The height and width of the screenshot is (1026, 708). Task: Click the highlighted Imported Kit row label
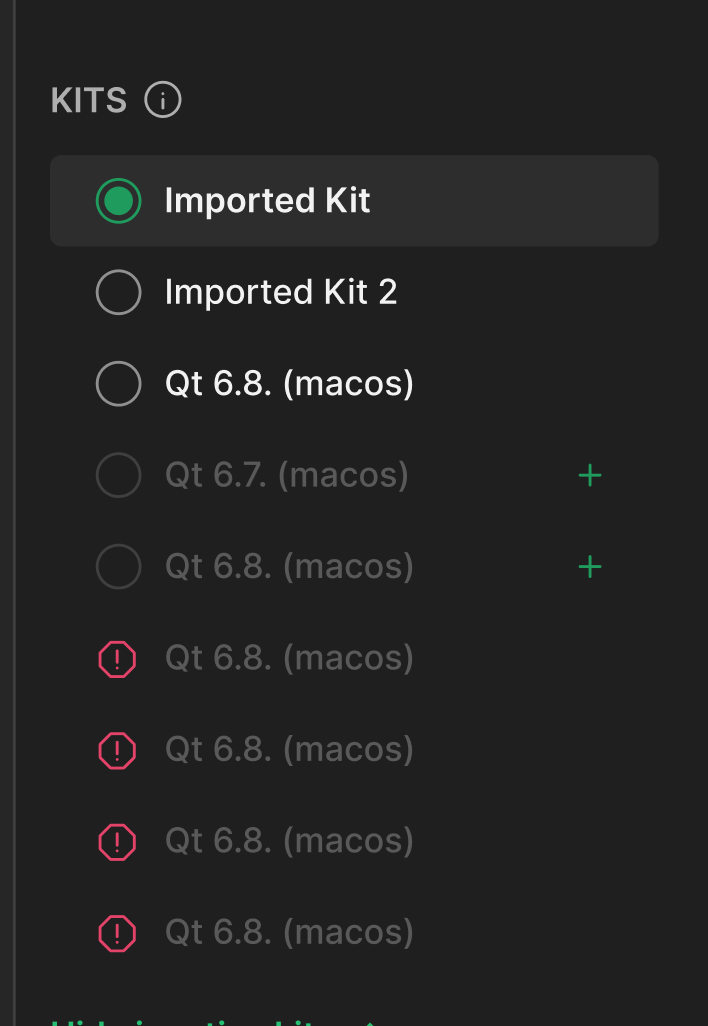coord(267,201)
